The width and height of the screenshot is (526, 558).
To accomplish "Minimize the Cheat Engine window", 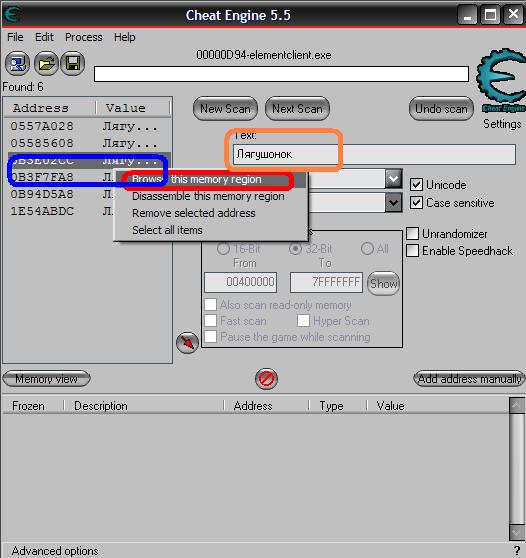I will 467,15.
